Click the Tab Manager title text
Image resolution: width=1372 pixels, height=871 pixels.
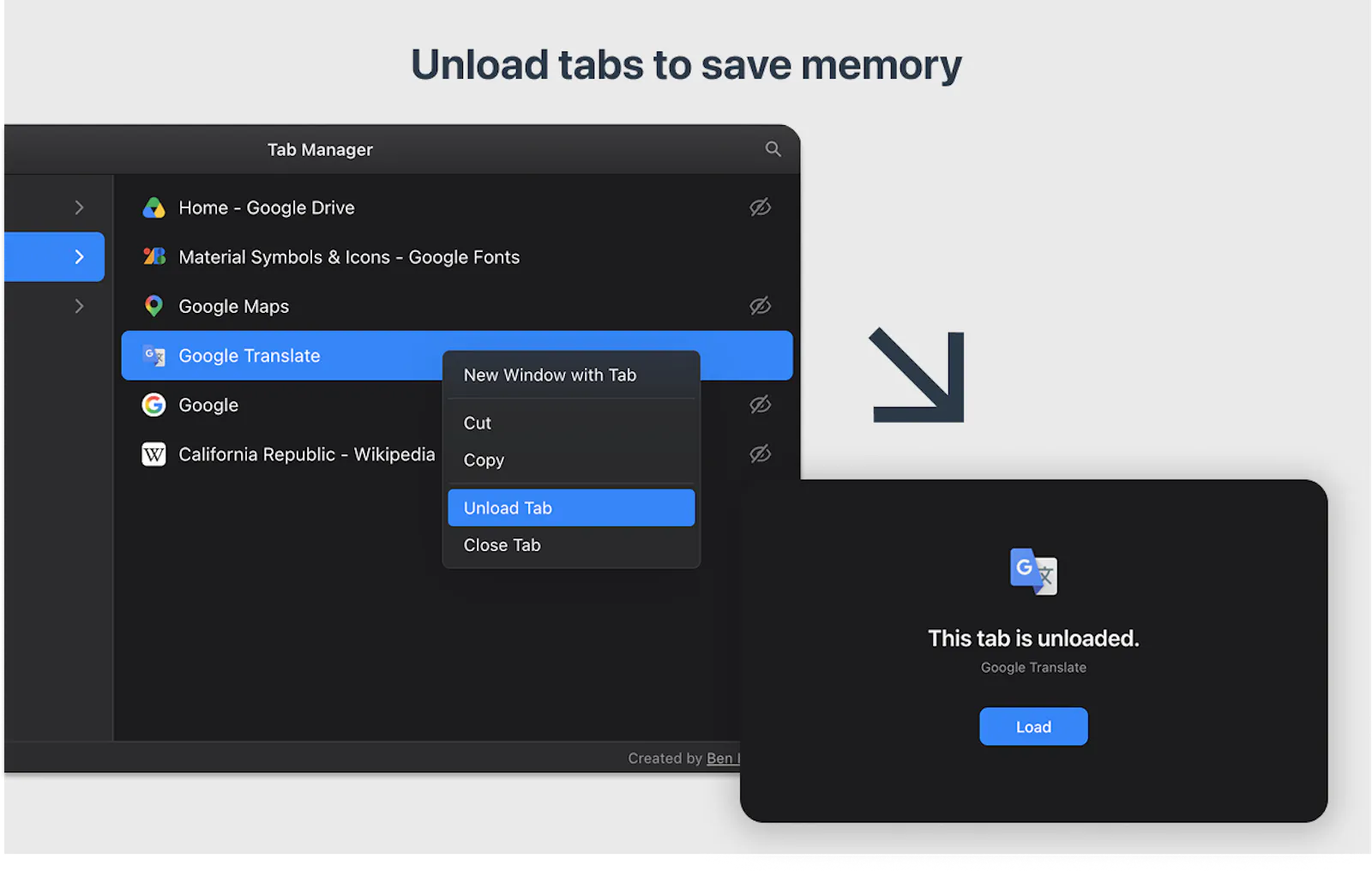320,149
